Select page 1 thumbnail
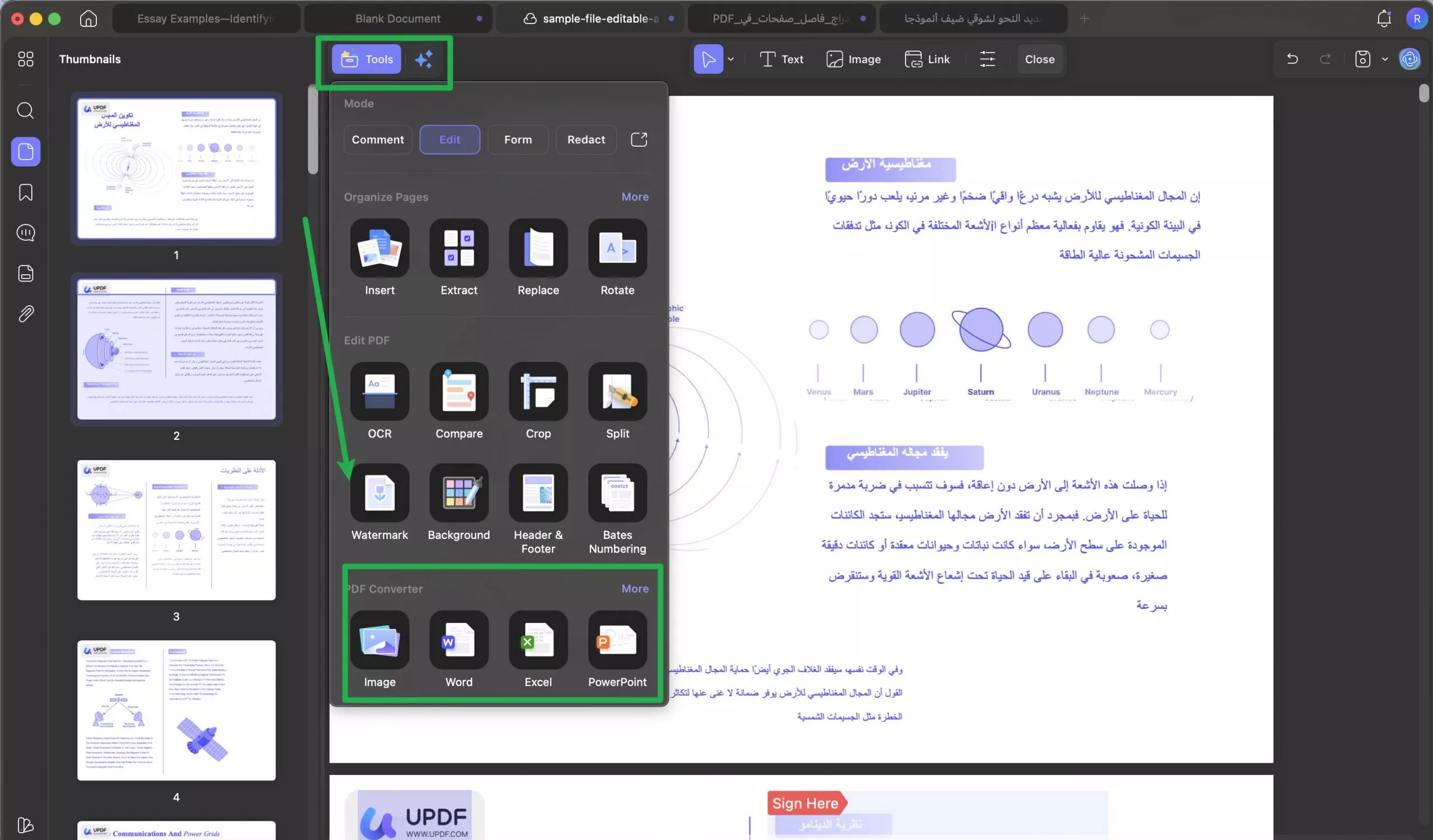Image resolution: width=1433 pixels, height=840 pixels. pos(176,168)
